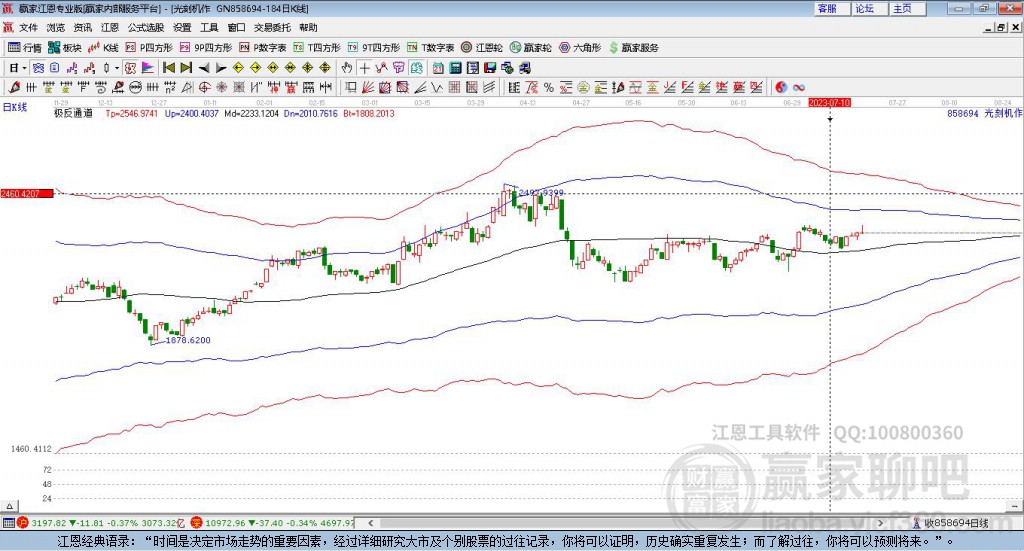Click the calendar date icon
1024x551 pixels.
coord(438,68)
